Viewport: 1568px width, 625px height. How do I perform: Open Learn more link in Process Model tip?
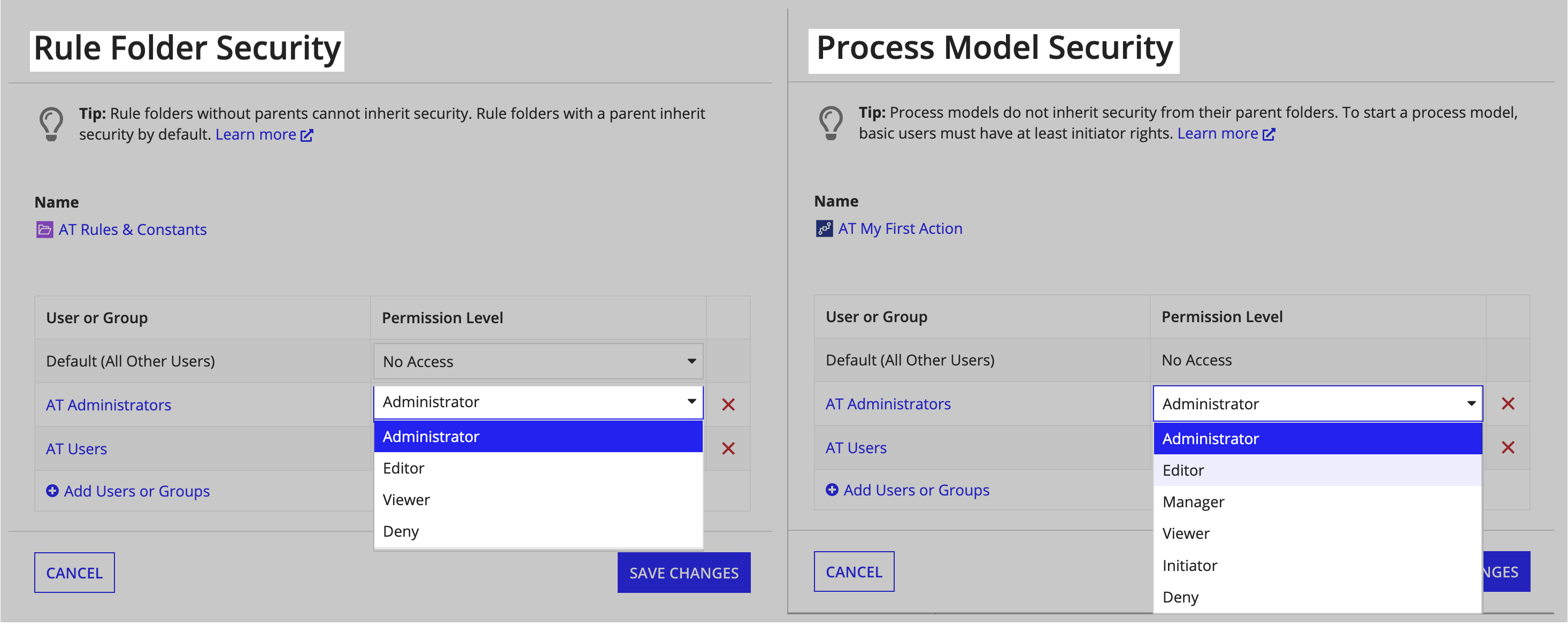coord(1226,133)
